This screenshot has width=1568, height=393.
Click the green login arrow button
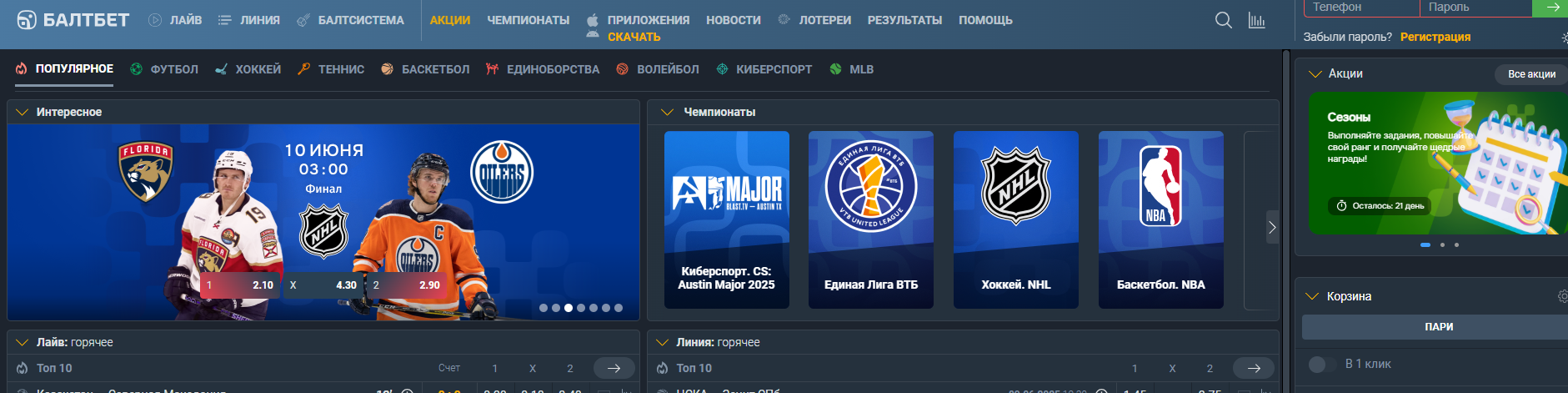coord(1550,8)
